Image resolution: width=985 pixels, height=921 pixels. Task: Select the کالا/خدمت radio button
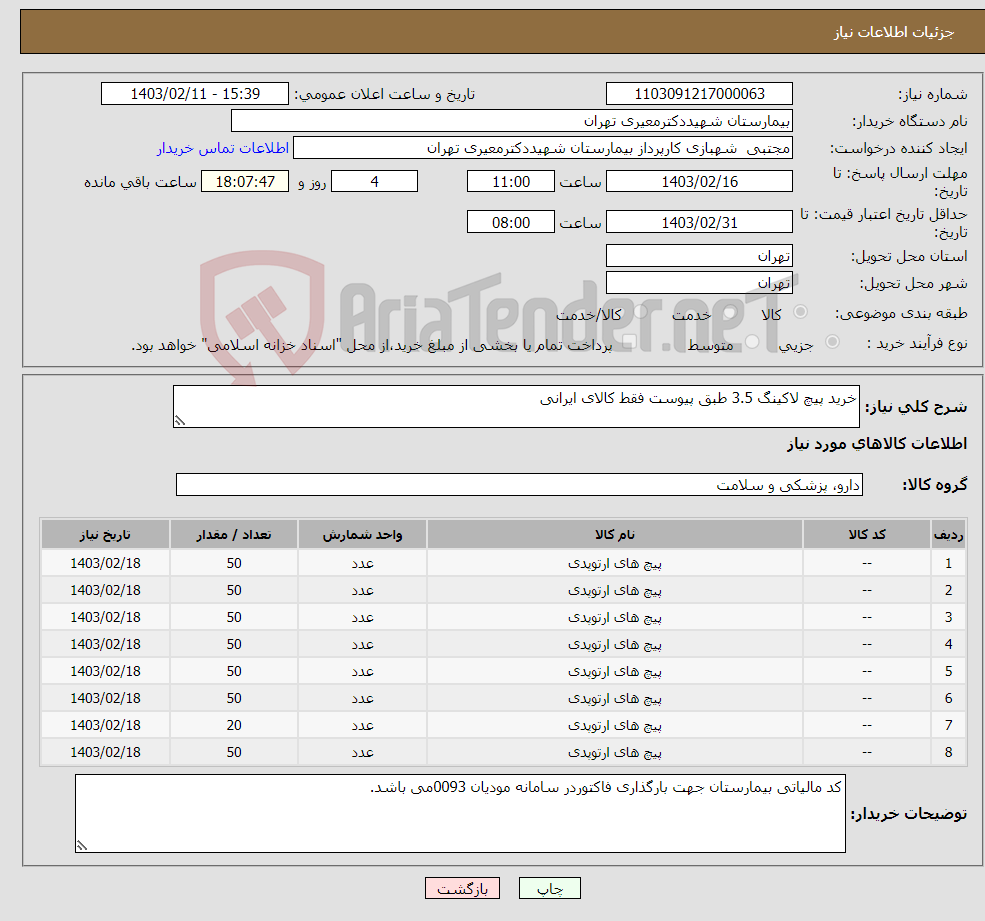640,312
